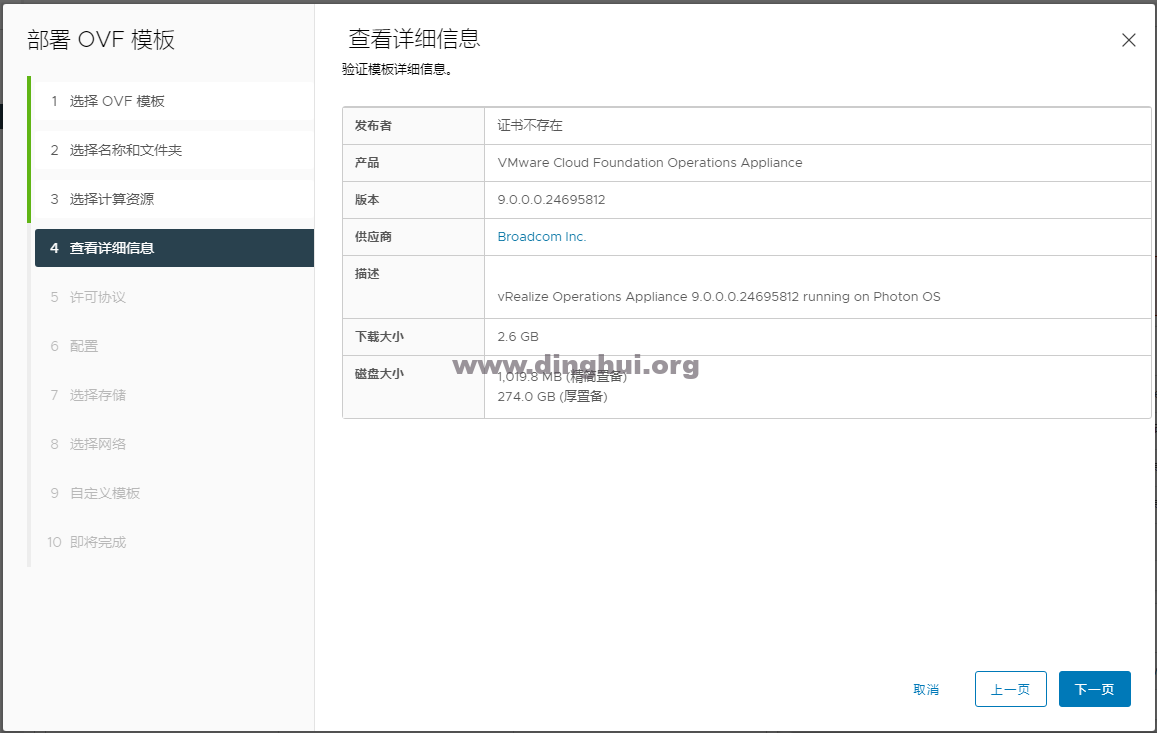
Task: Select step 8 选择网络
Action: (x=174, y=444)
